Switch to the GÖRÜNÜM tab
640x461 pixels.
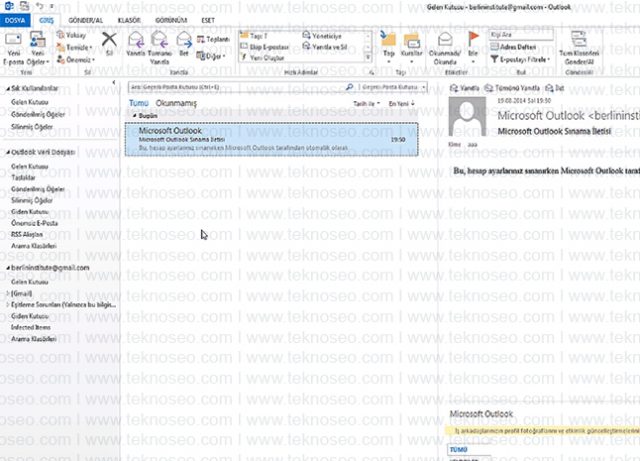coord(171,20)
